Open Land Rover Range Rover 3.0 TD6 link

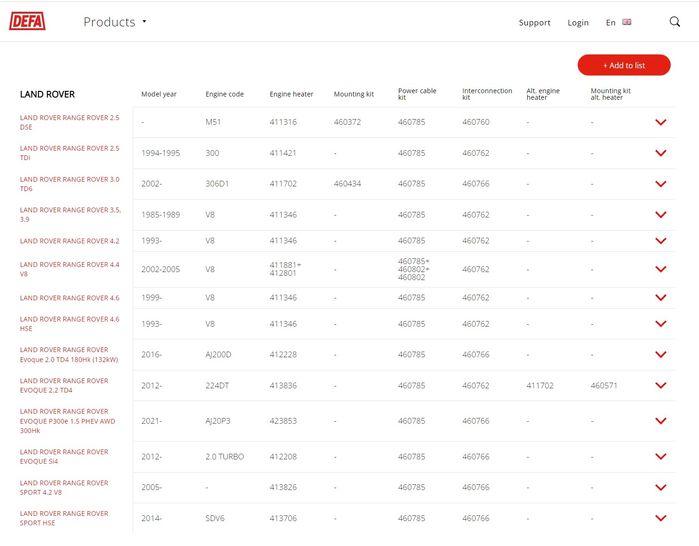70,184
